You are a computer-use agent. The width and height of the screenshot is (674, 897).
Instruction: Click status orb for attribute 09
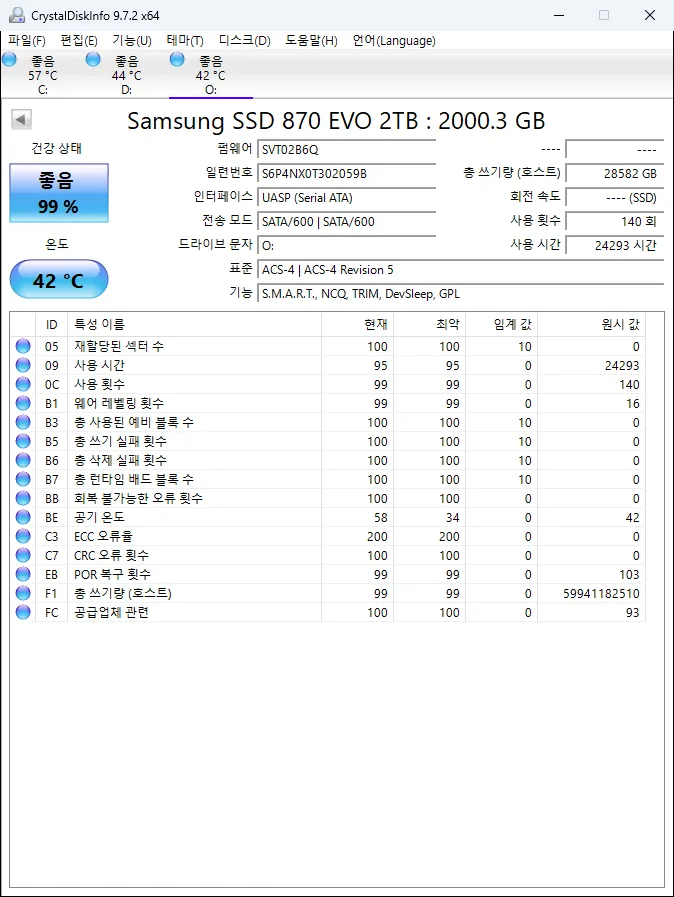click(x=23, y=365)
